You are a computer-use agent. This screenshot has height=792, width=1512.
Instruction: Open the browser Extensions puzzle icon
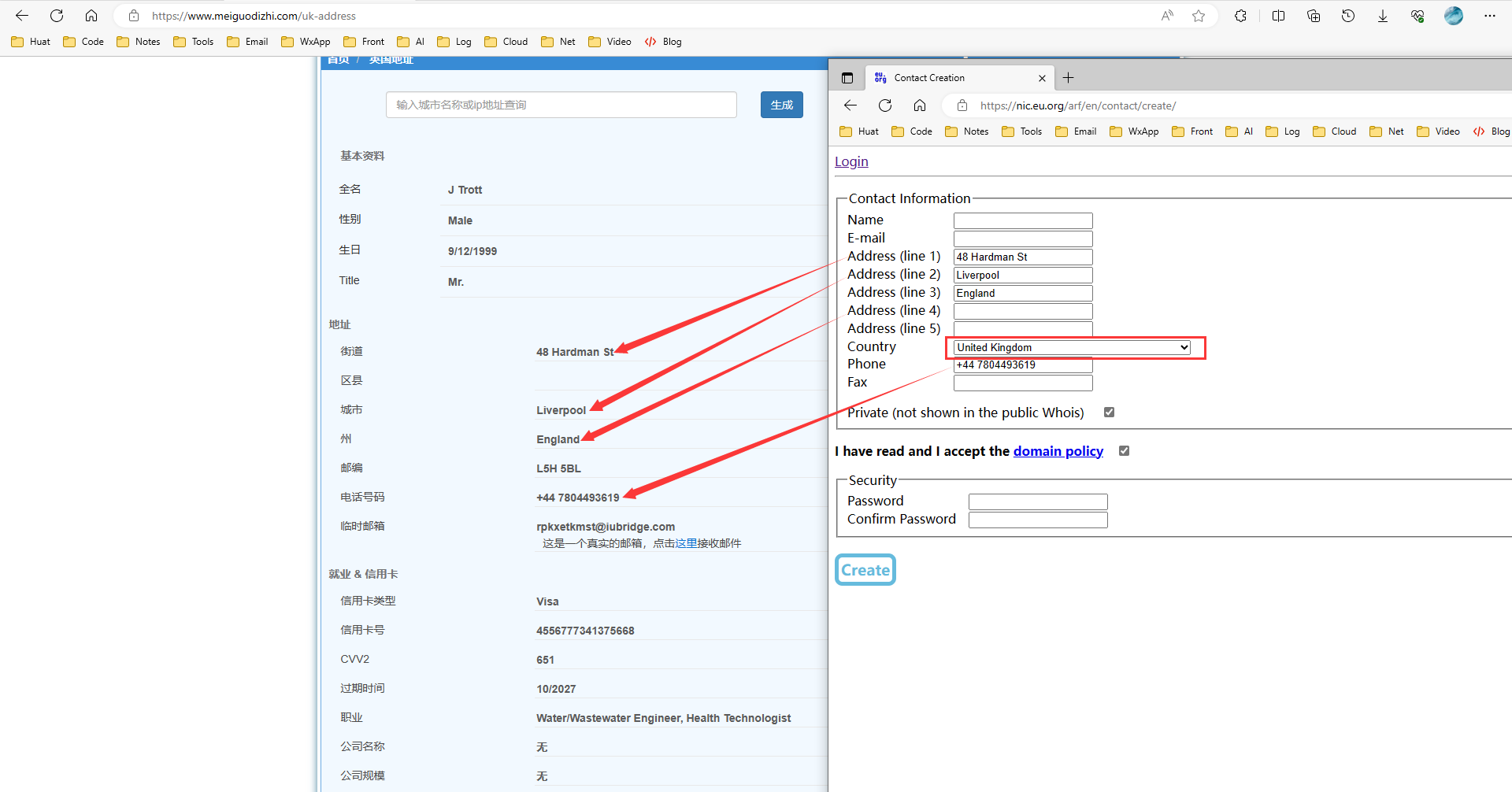tap(1240, 16)
